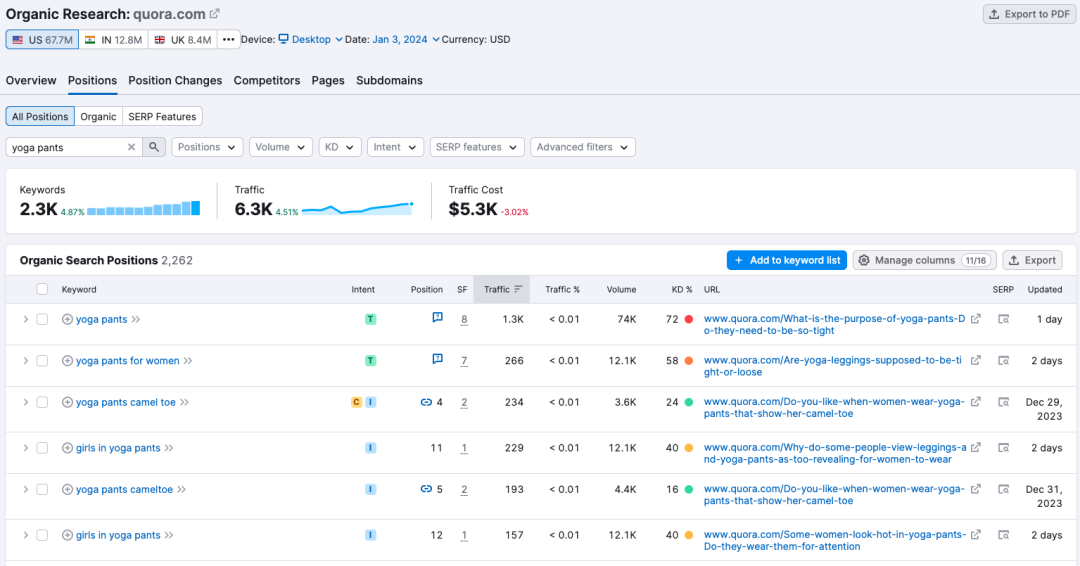Open the KD filter dropdown
This screenshot has height=566, width=1080.
[340, 147]
